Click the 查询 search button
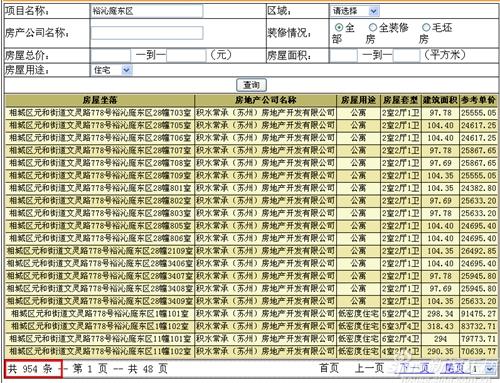 click(251, 85)
